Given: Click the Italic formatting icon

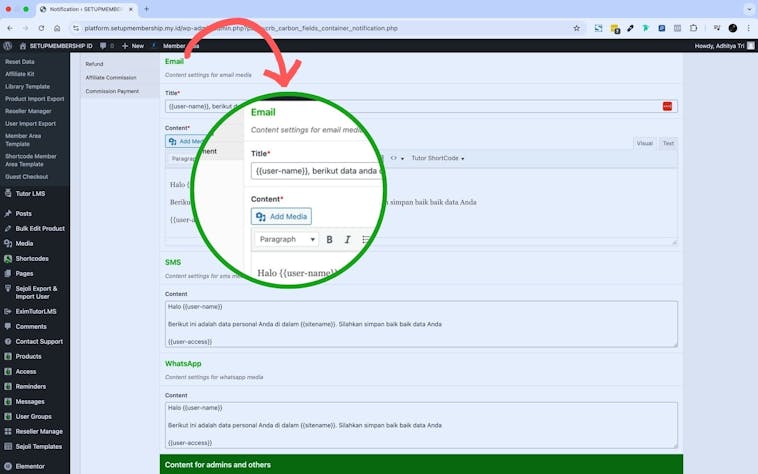Looking at the screenshot, I should pos(347,239).
